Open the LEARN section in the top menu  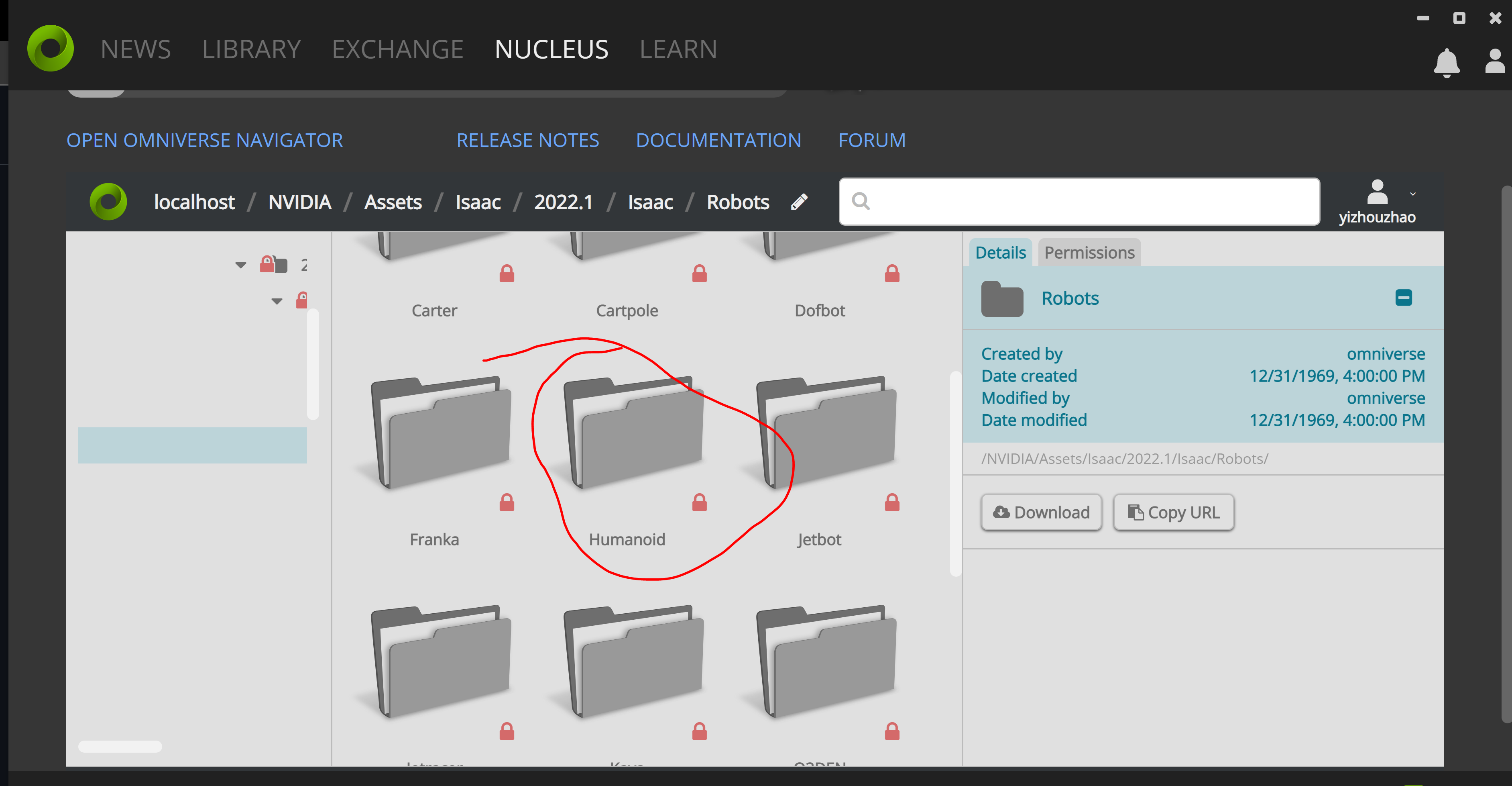click(678, 49)
